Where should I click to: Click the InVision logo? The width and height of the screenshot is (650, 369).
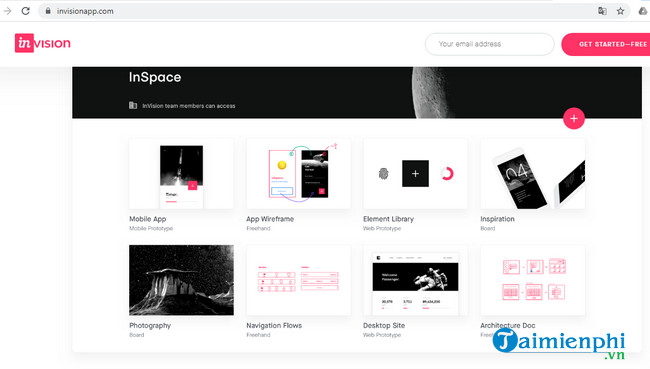coord(43,43)
